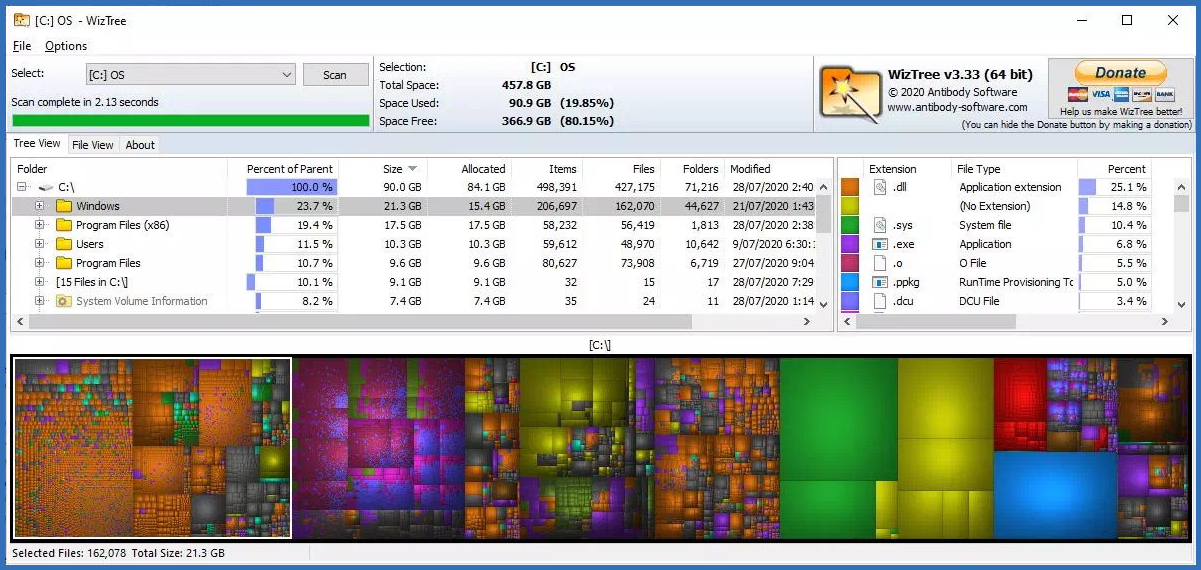Image resolution: width=1201 pixels, height=570 pixels.
Task: Click the Selected Files status bar text
Action: coord(118,553)
